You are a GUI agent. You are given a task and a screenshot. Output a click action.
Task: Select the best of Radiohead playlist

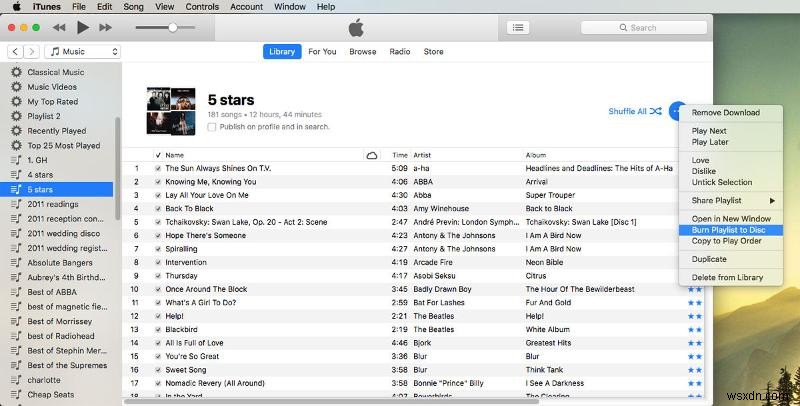(61, 336)
